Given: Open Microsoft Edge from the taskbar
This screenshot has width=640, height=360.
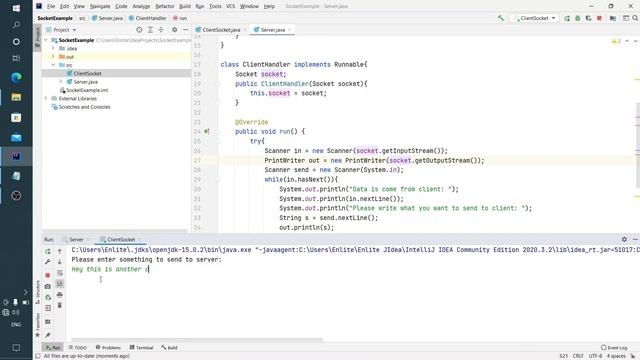Looking at the screenshot, I should point(16,77).
